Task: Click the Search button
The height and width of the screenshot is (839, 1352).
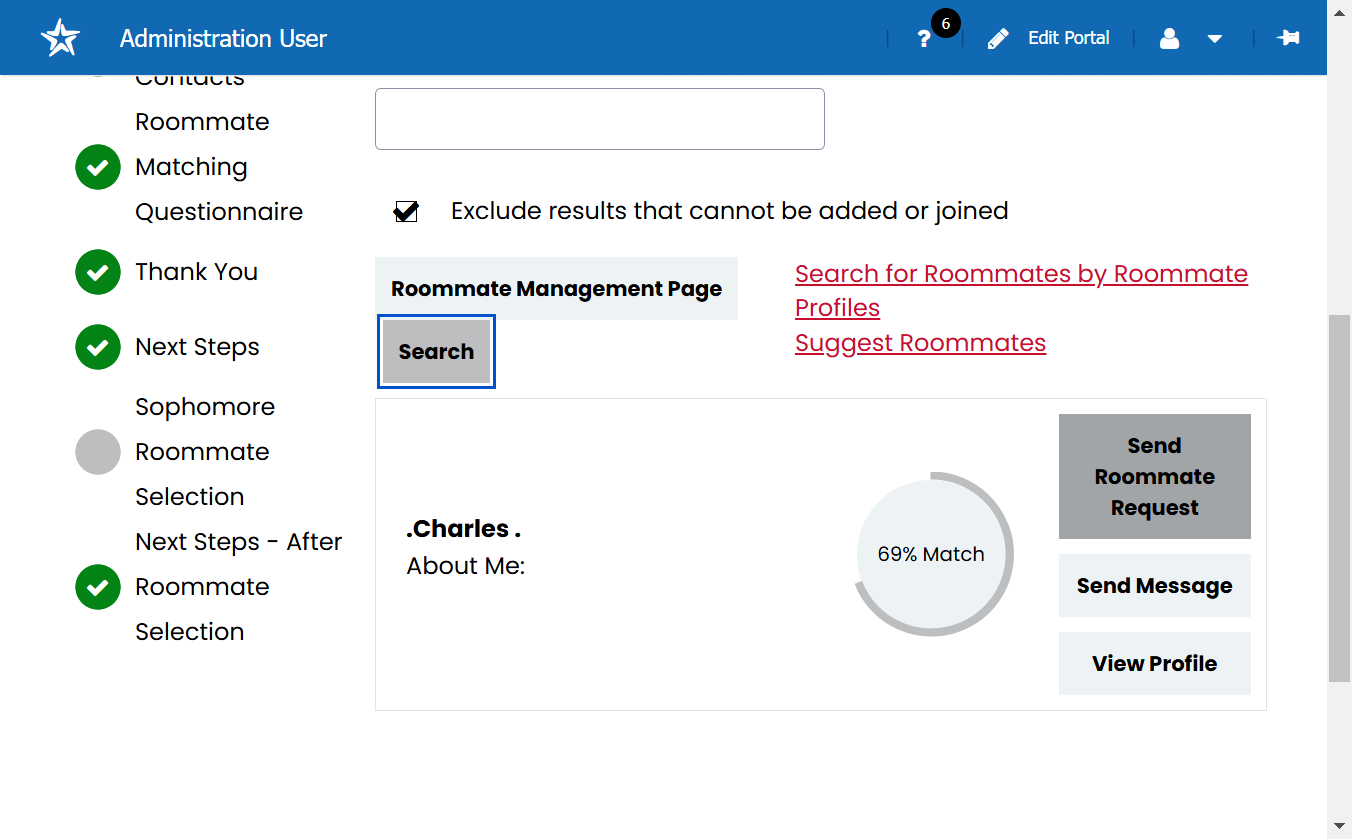Action: coord(436,352)
